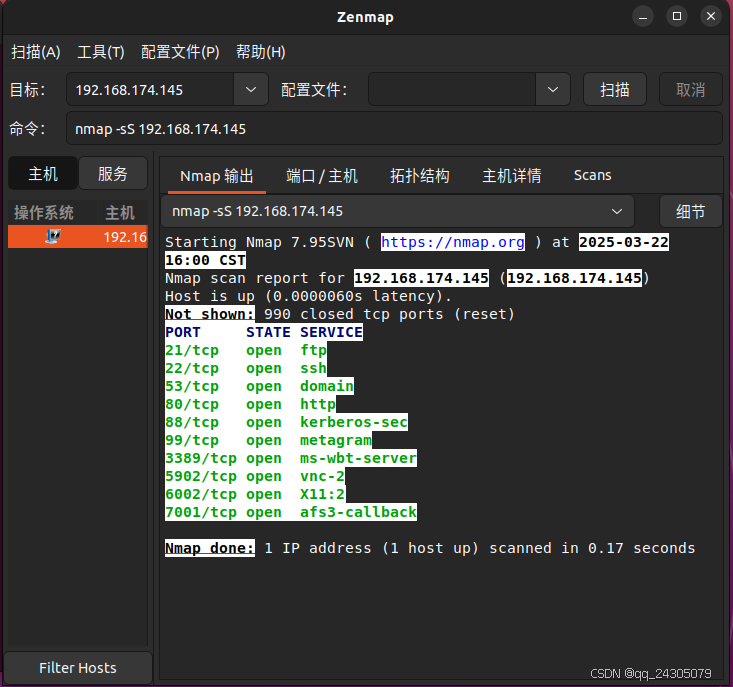This screenshot has width=733, height=687.
Task: Click the 'Host is up' latency line
Action: pos(309,296)
